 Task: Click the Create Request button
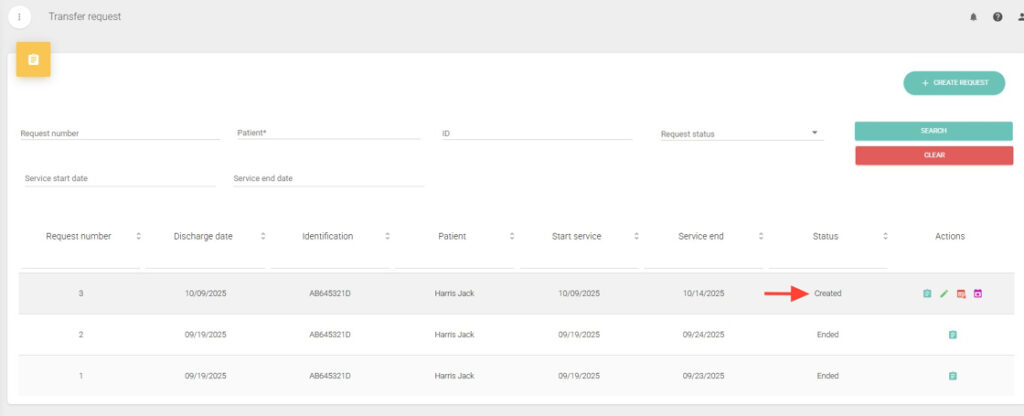(954, 83)
